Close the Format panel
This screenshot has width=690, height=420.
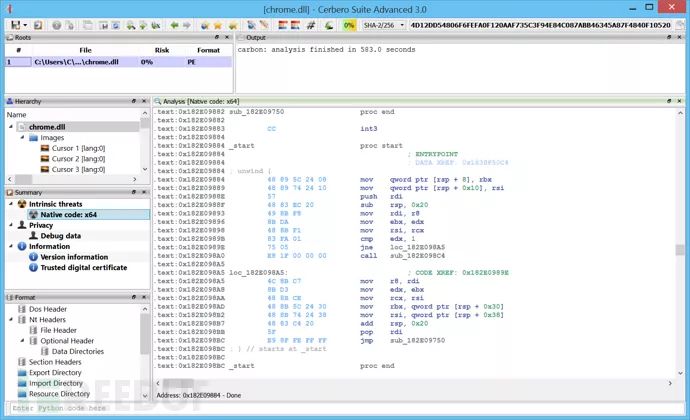tap(144, 297)
